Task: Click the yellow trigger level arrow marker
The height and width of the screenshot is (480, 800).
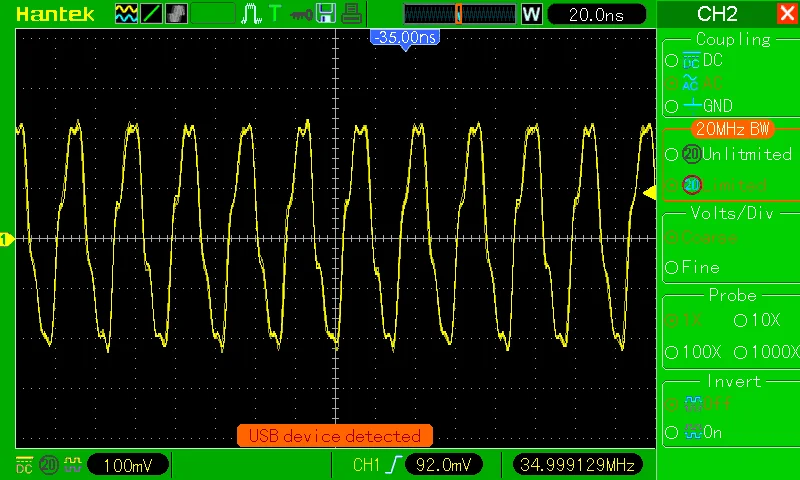Action: (649, 193)
